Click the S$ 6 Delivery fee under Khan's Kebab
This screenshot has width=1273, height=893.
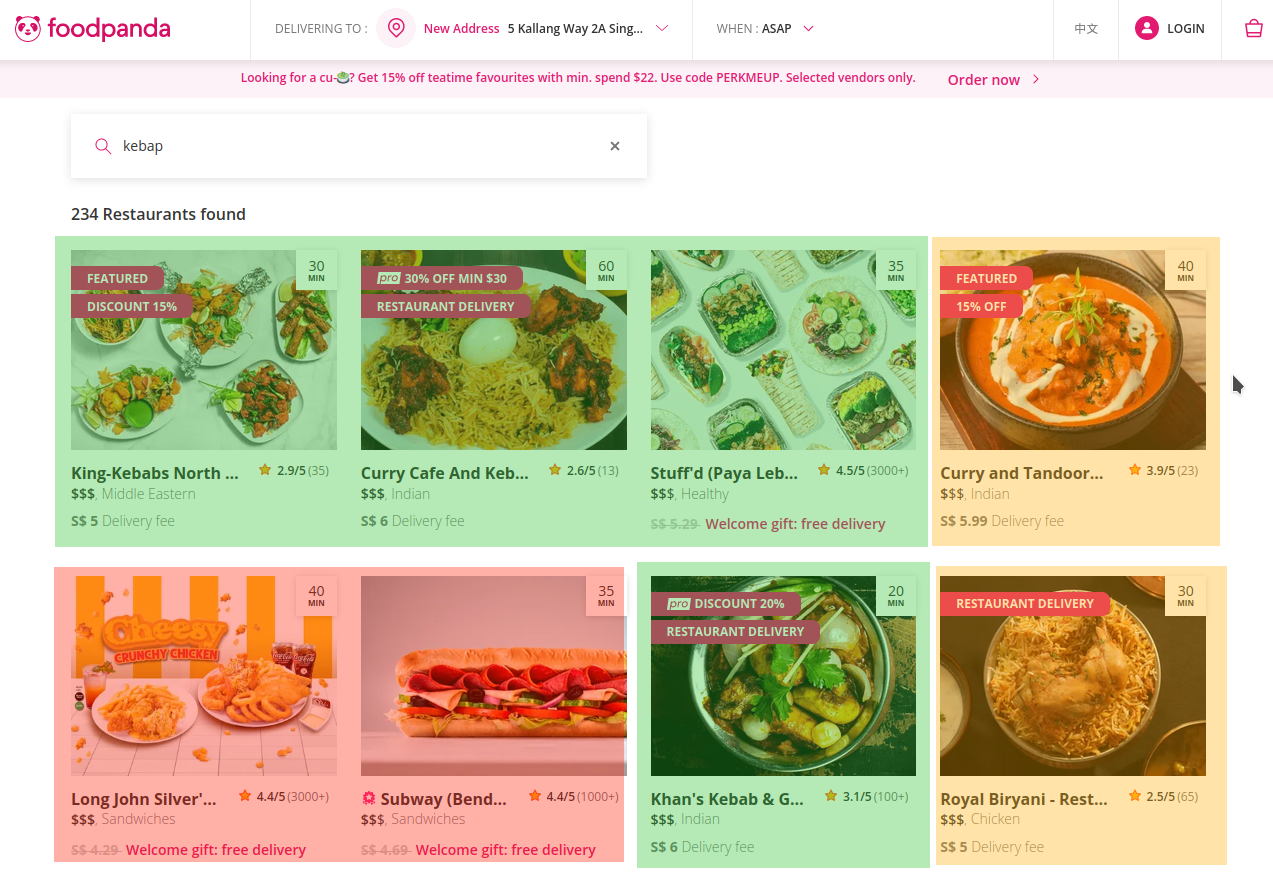703,847
